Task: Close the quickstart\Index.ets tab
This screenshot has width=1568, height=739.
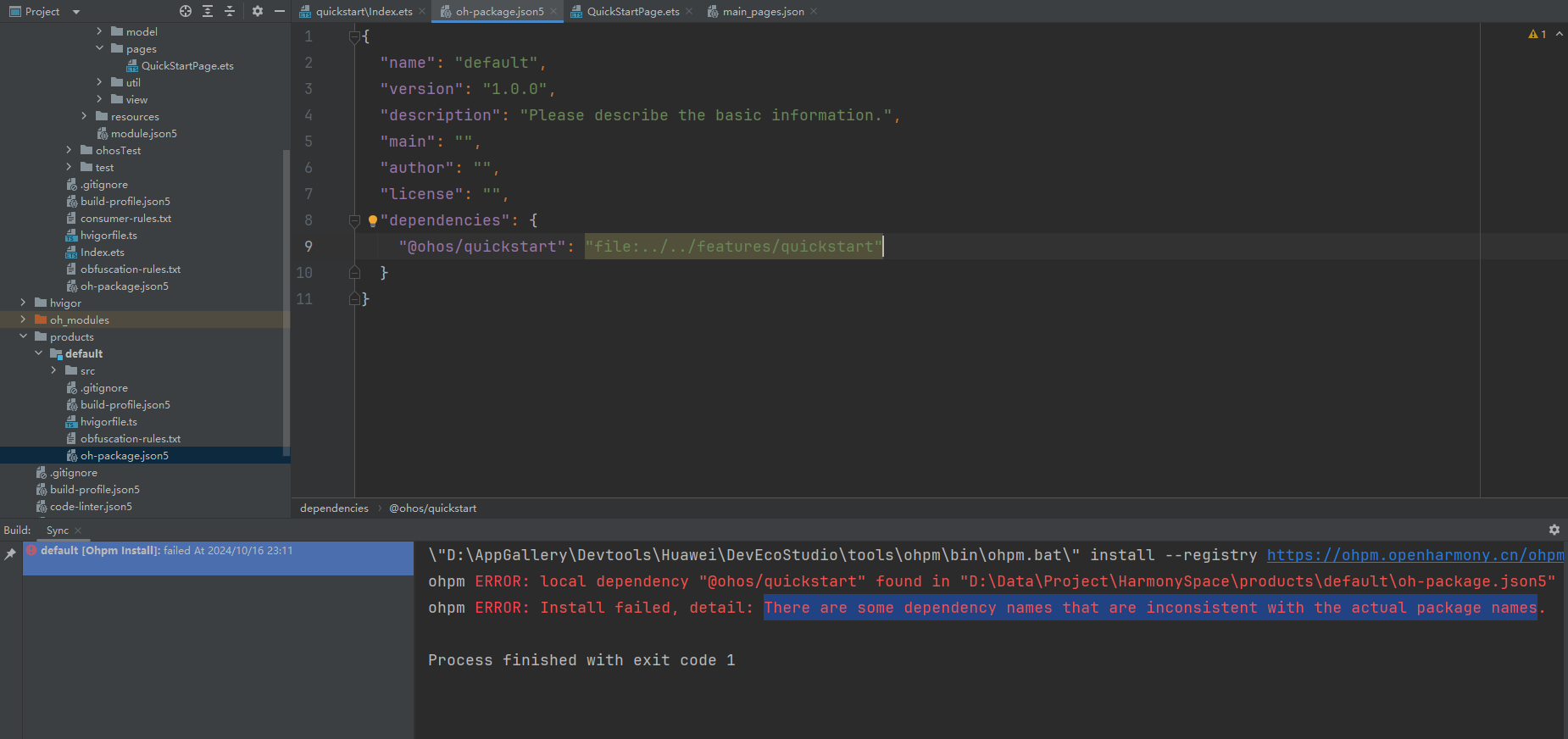Action: (x=422, y=12)
